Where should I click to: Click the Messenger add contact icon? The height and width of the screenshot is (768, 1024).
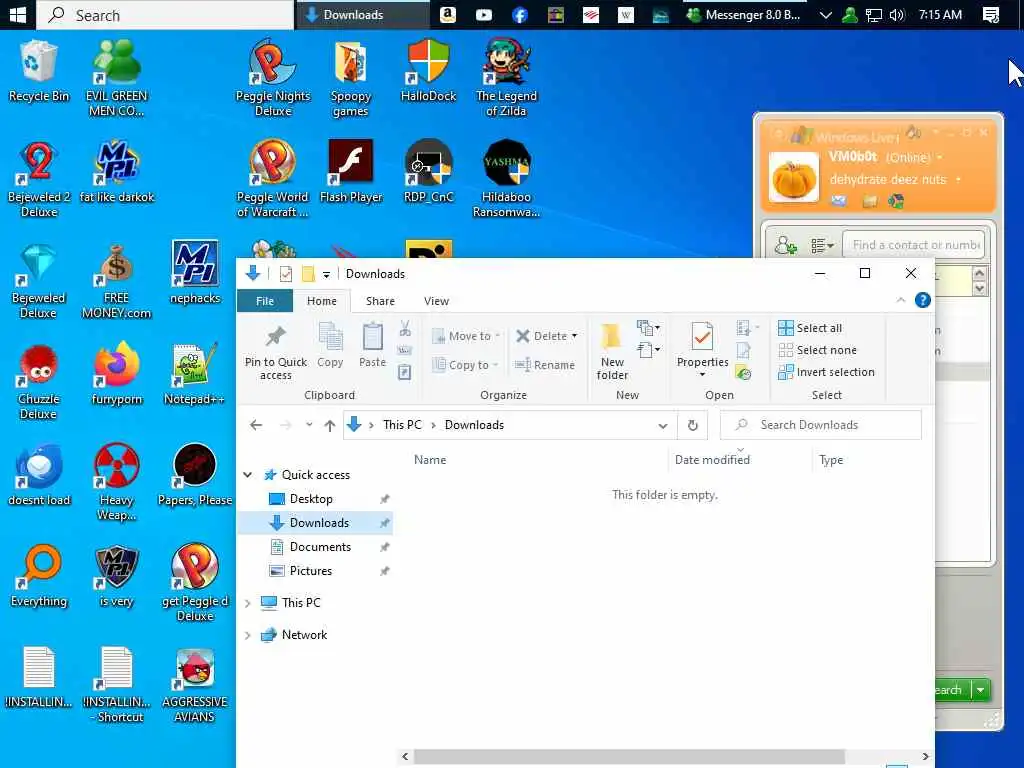coord(785,246)
